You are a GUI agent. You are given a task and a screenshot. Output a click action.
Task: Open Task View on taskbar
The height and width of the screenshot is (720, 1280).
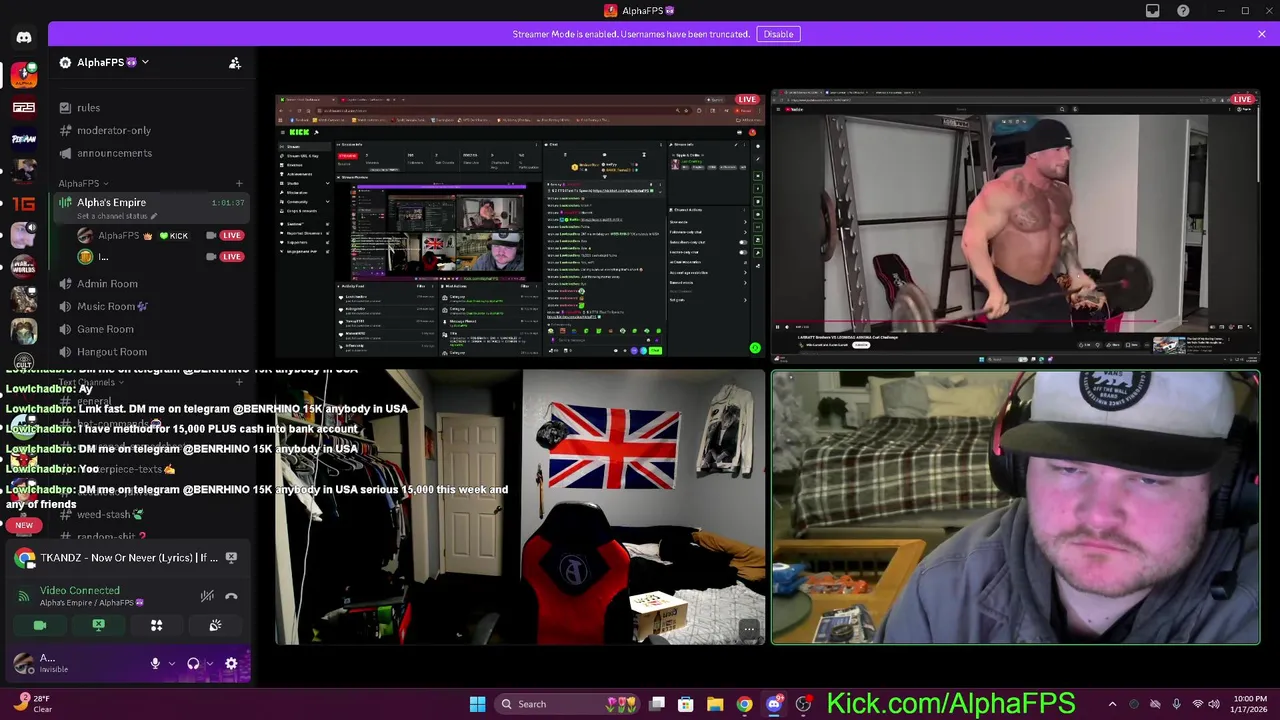tap(657, 704)
